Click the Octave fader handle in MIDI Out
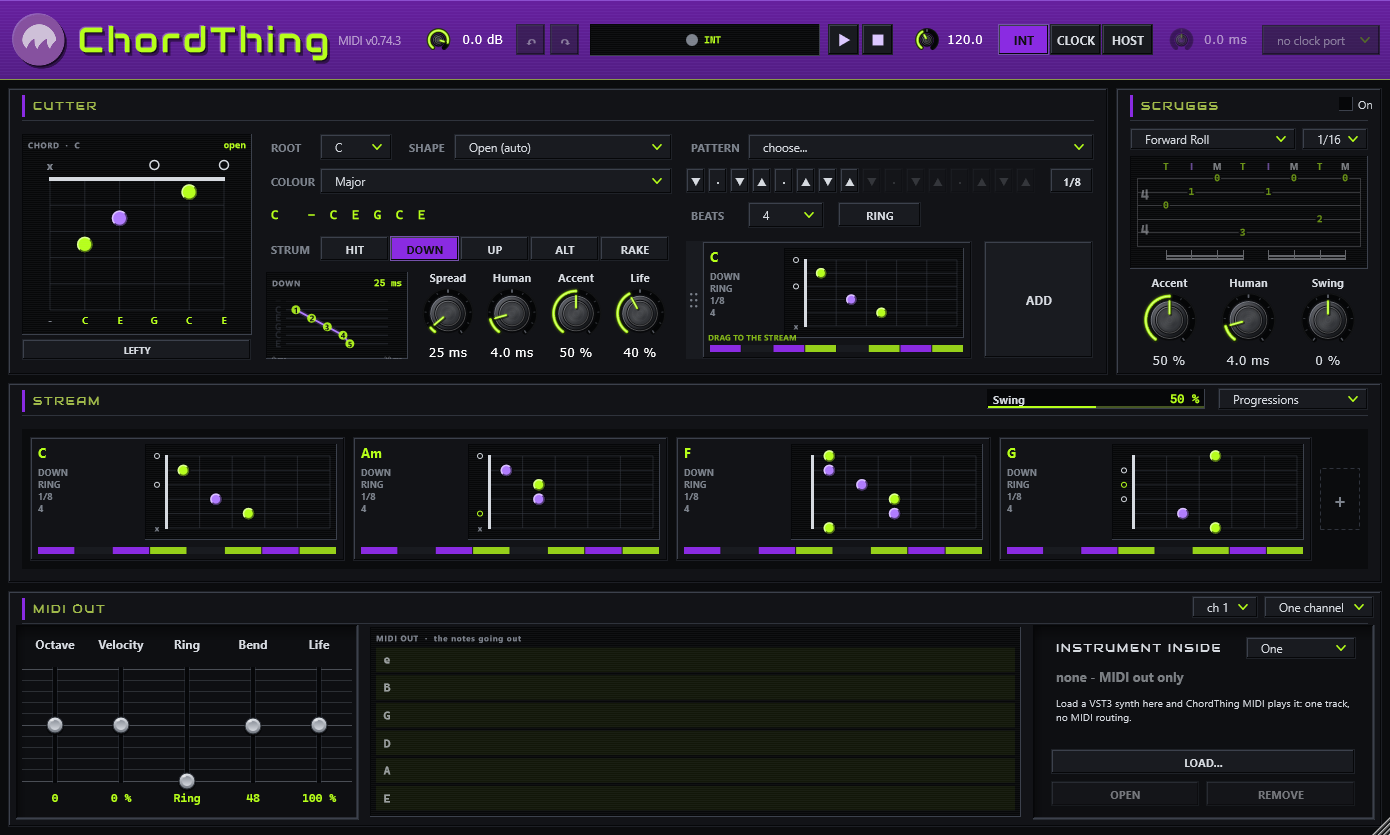This screenshot has width=1390, height=835. click(55, 724)
